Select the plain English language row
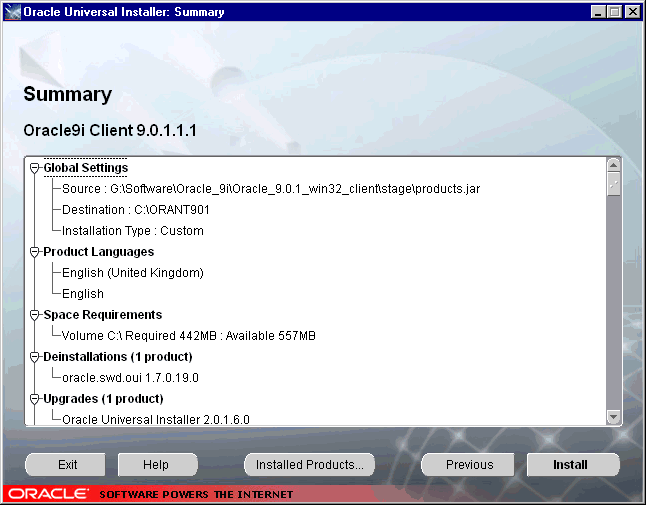Screen dimensions: 646x505 click(83, 294)
